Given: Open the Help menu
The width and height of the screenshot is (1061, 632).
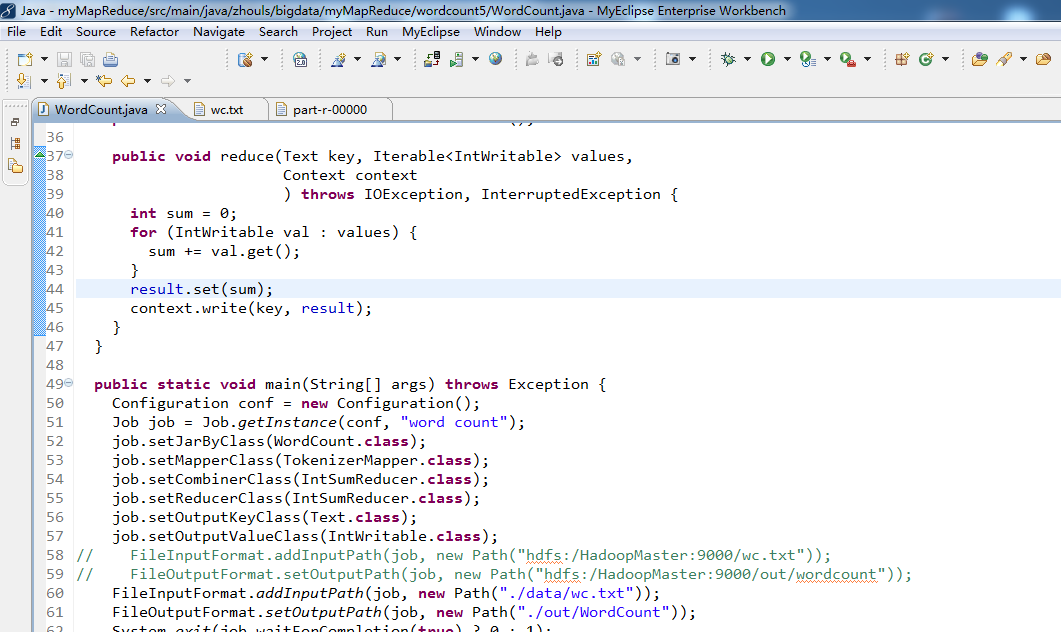Looking at the screenshot, I should click(548, 32).
